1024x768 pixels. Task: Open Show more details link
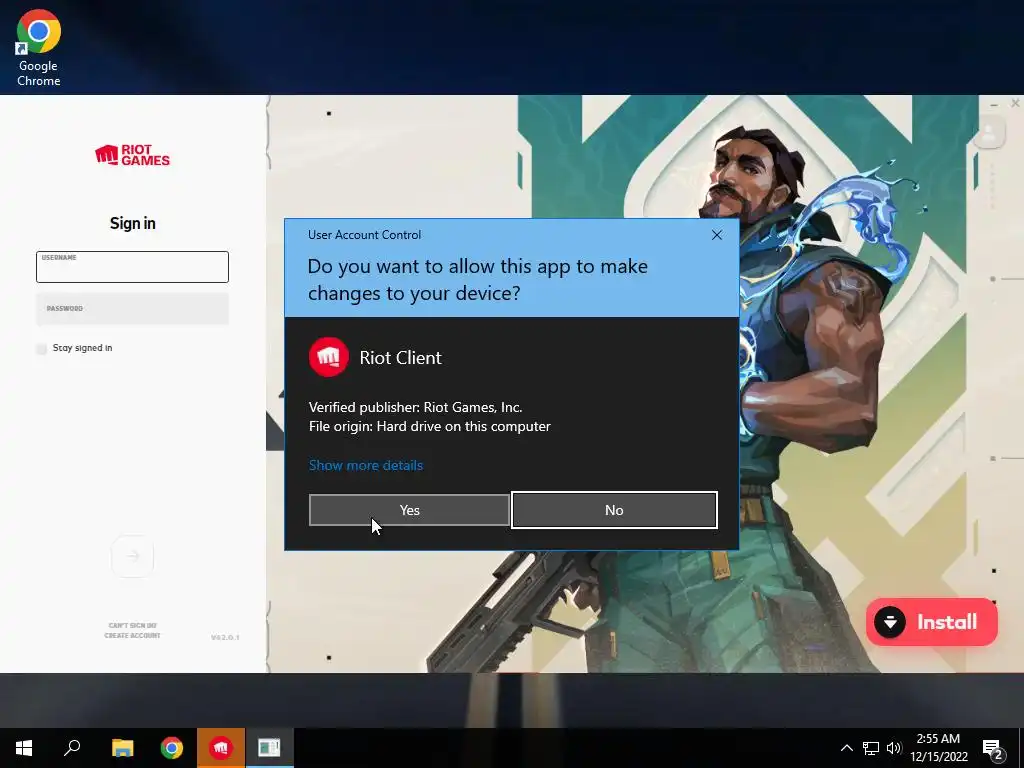point(366,465)
